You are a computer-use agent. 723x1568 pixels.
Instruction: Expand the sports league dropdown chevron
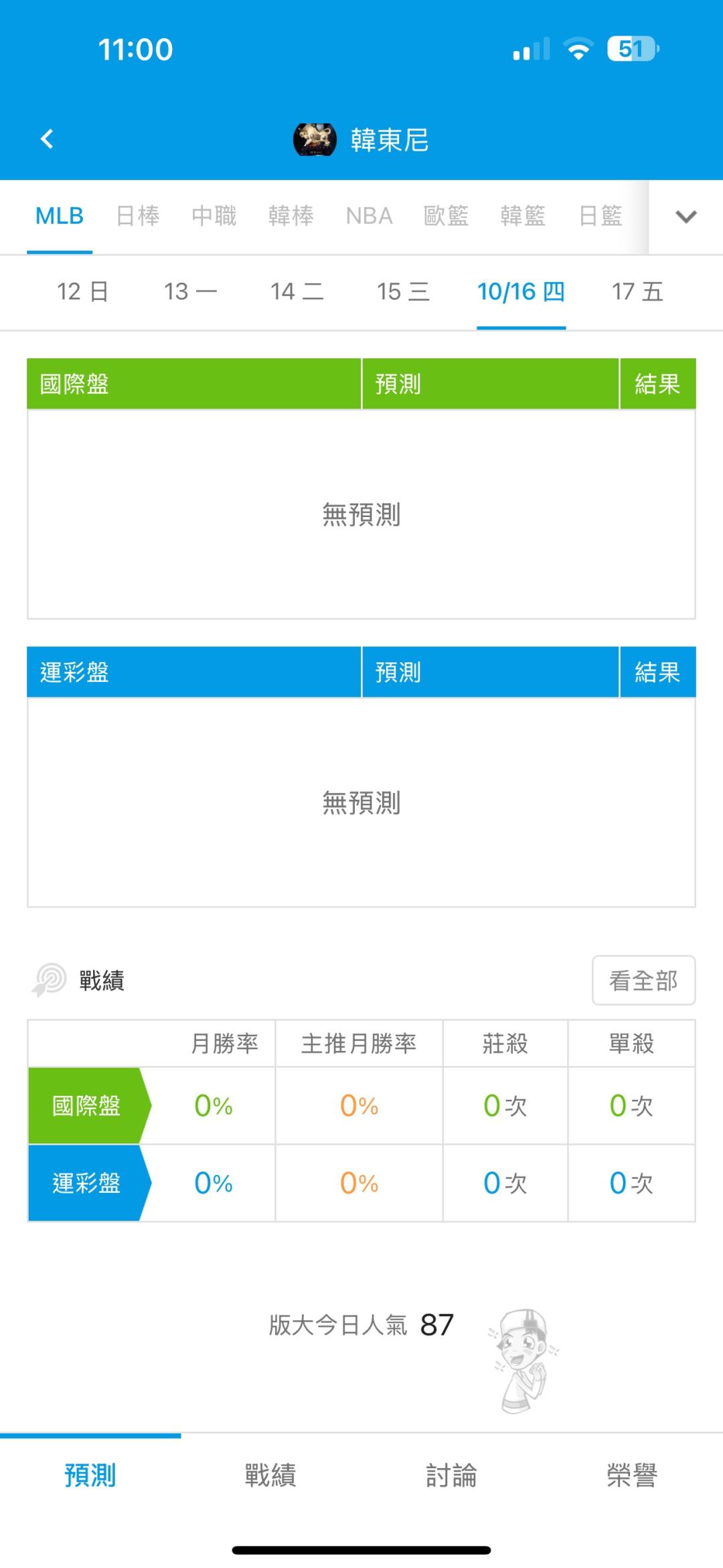pos(686,216)
